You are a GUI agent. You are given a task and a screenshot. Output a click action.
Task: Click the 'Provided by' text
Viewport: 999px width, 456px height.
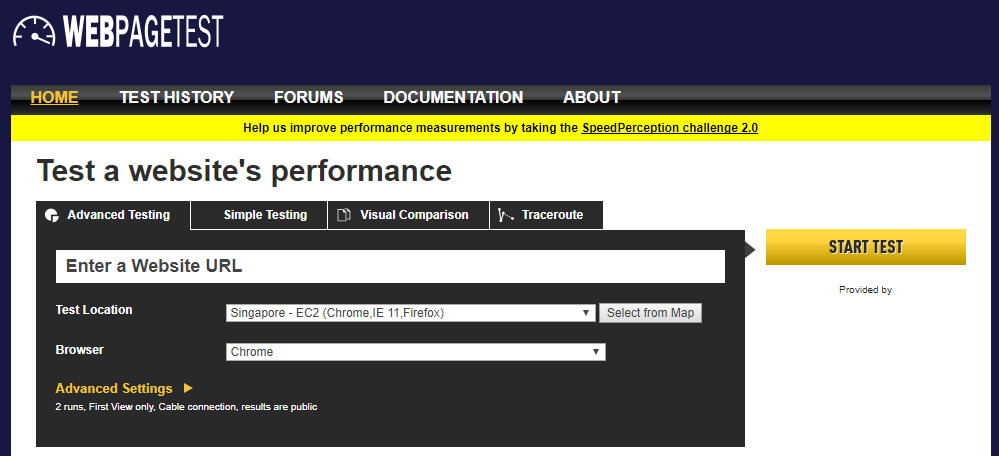click(865, 290)
